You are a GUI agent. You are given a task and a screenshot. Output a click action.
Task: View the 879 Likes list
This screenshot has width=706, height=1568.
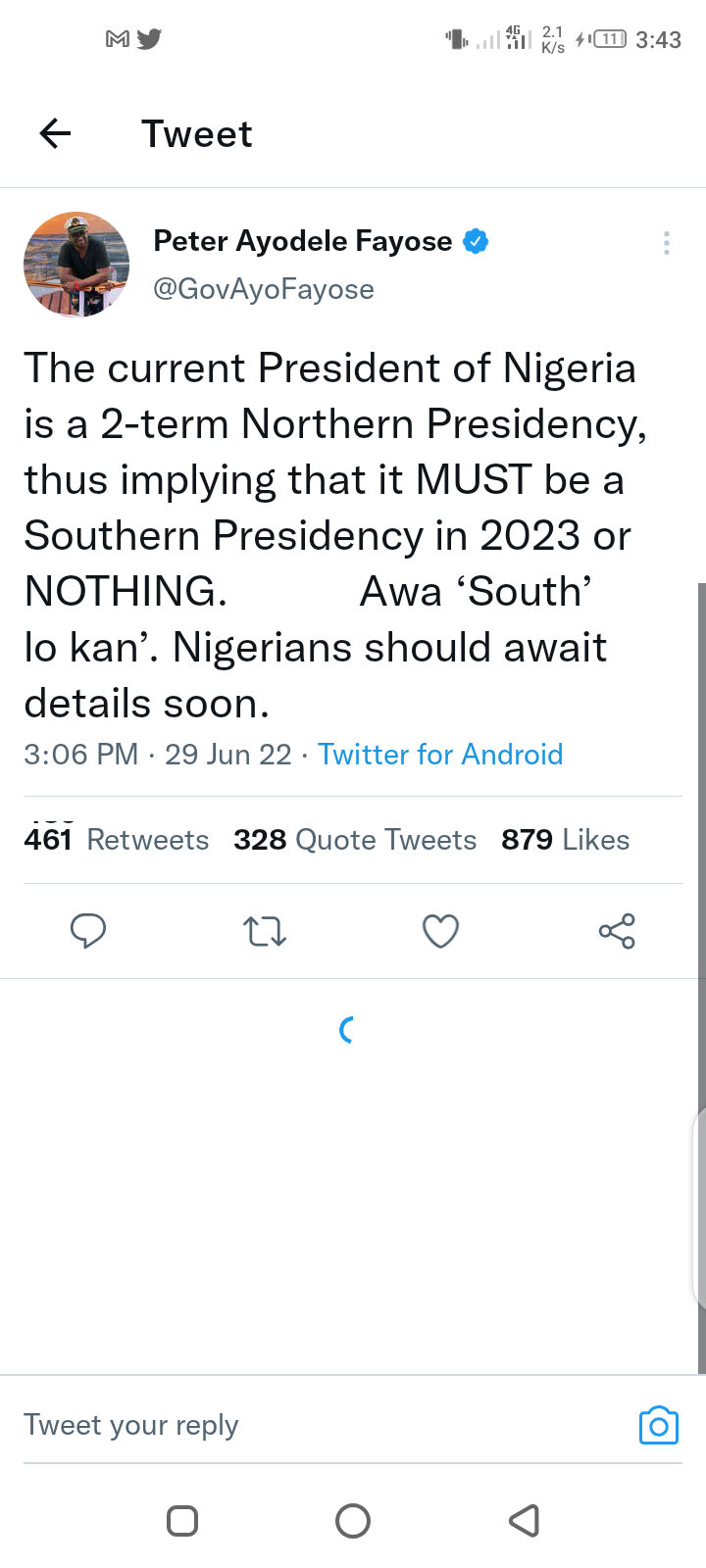(x=566, y=840)
